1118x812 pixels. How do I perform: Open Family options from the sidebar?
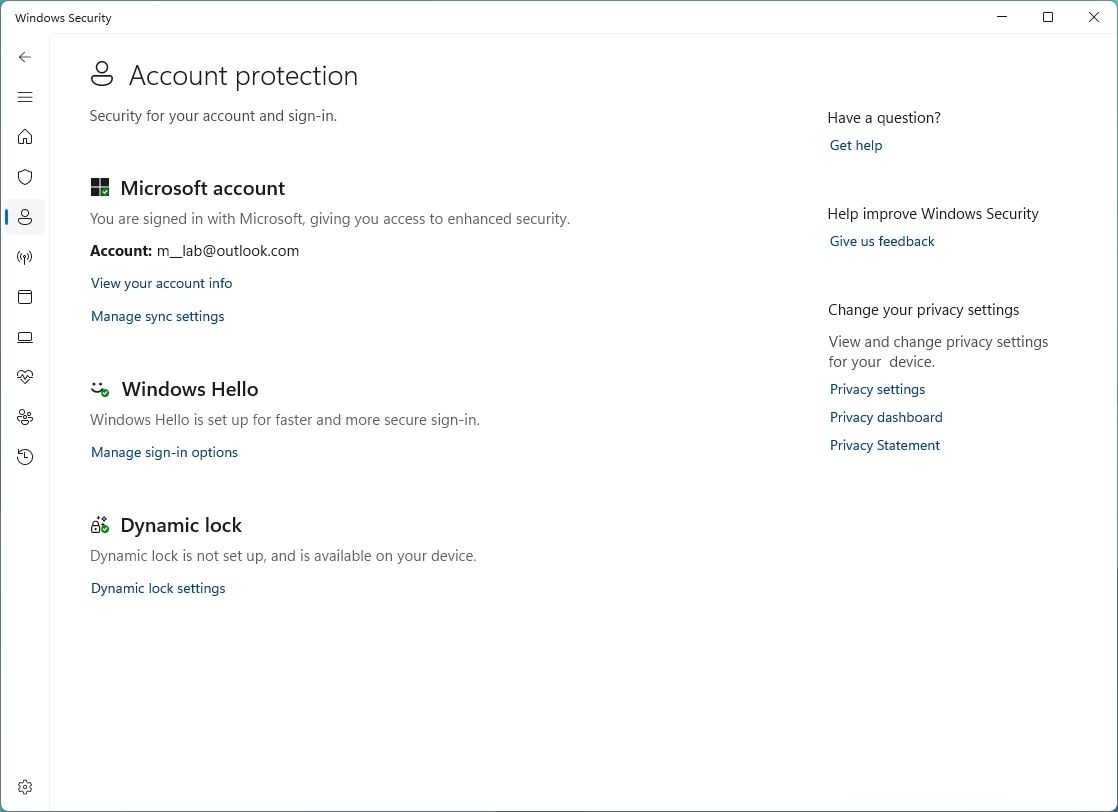click(x=25, y=417)
